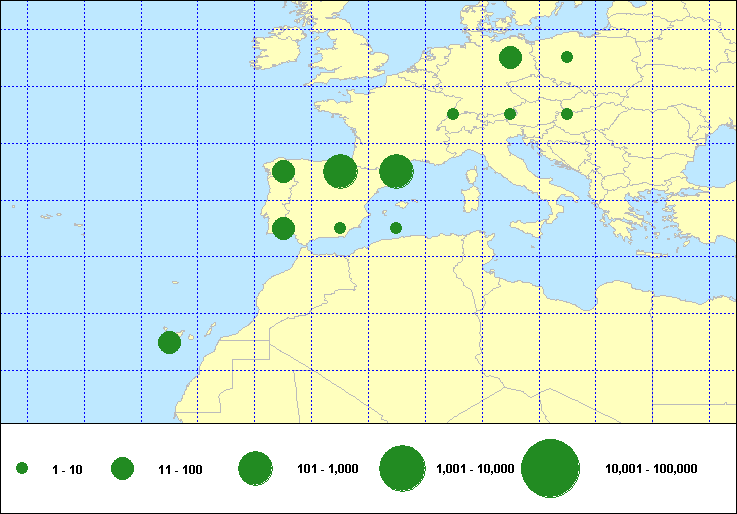The image size is (737, 514).
Task: Click the smallest legend circle for 1 - 10
Action: [x=22, y=468]
